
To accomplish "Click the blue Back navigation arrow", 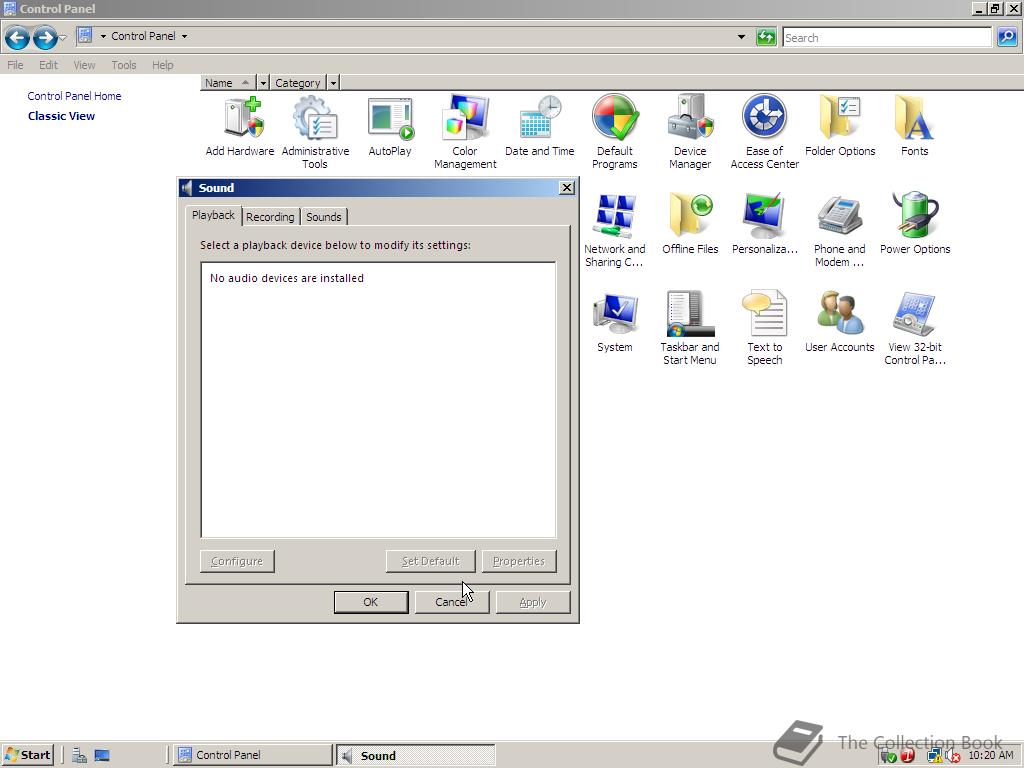I will coord(17,38).
